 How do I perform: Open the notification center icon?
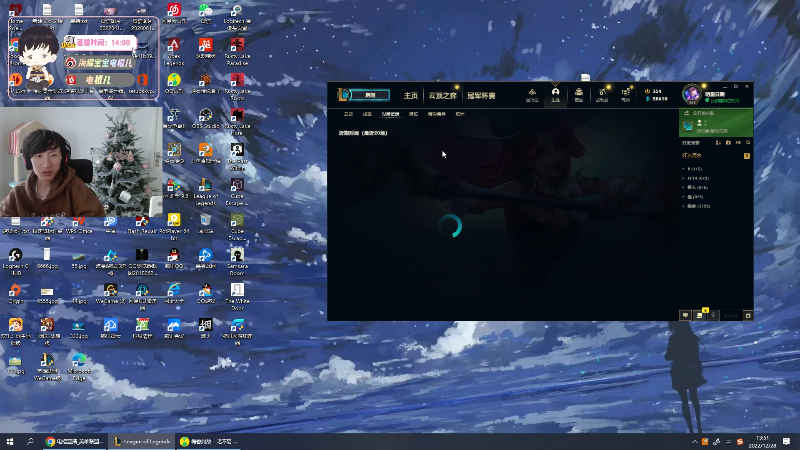pos(786,441)
